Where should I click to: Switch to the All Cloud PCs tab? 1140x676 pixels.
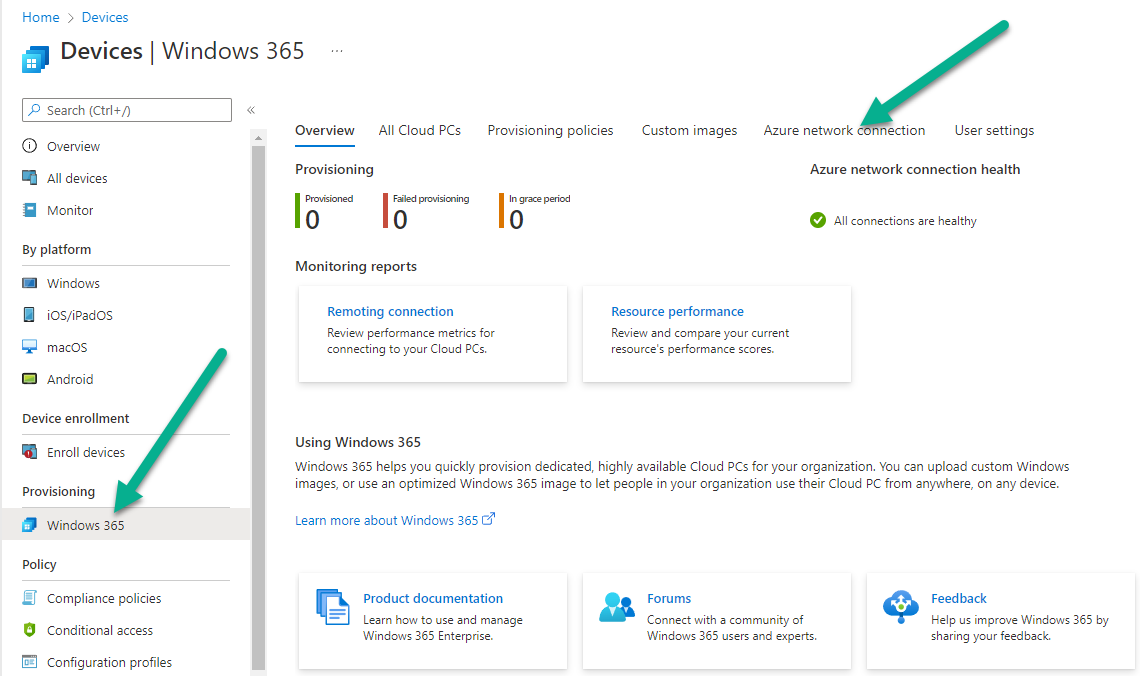[420, 130]
